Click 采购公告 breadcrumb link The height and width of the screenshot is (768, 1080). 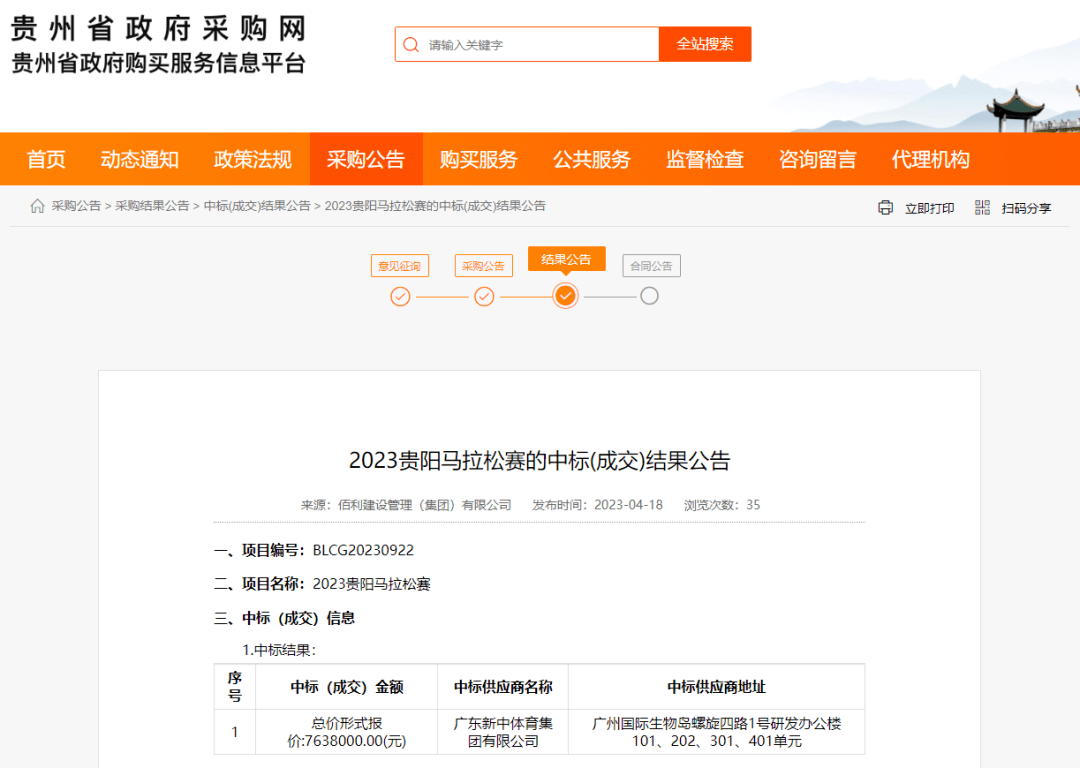76,206
